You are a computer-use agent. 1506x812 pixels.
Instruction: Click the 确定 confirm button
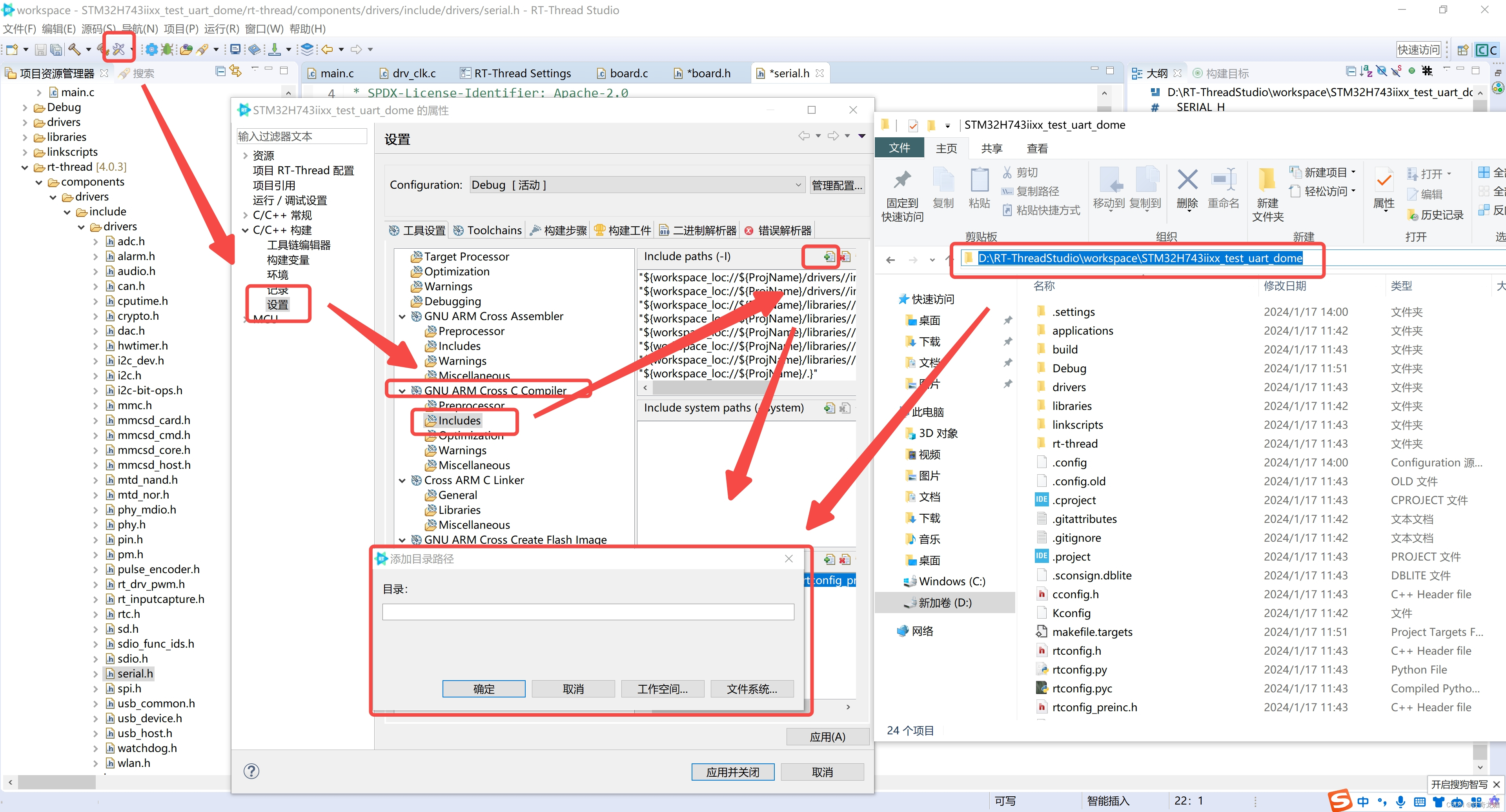[x=484, y=688]
